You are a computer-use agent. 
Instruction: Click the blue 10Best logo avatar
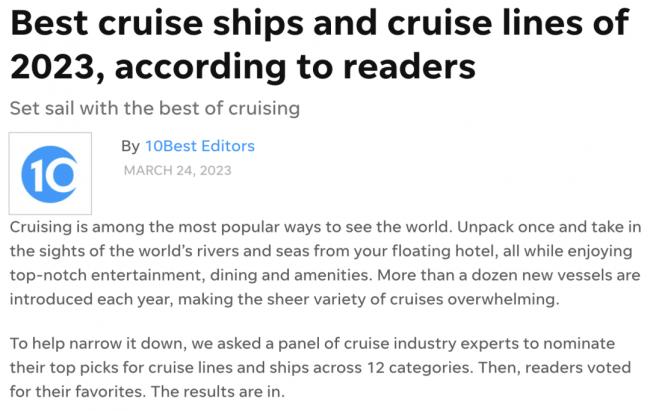coord(50,173)
